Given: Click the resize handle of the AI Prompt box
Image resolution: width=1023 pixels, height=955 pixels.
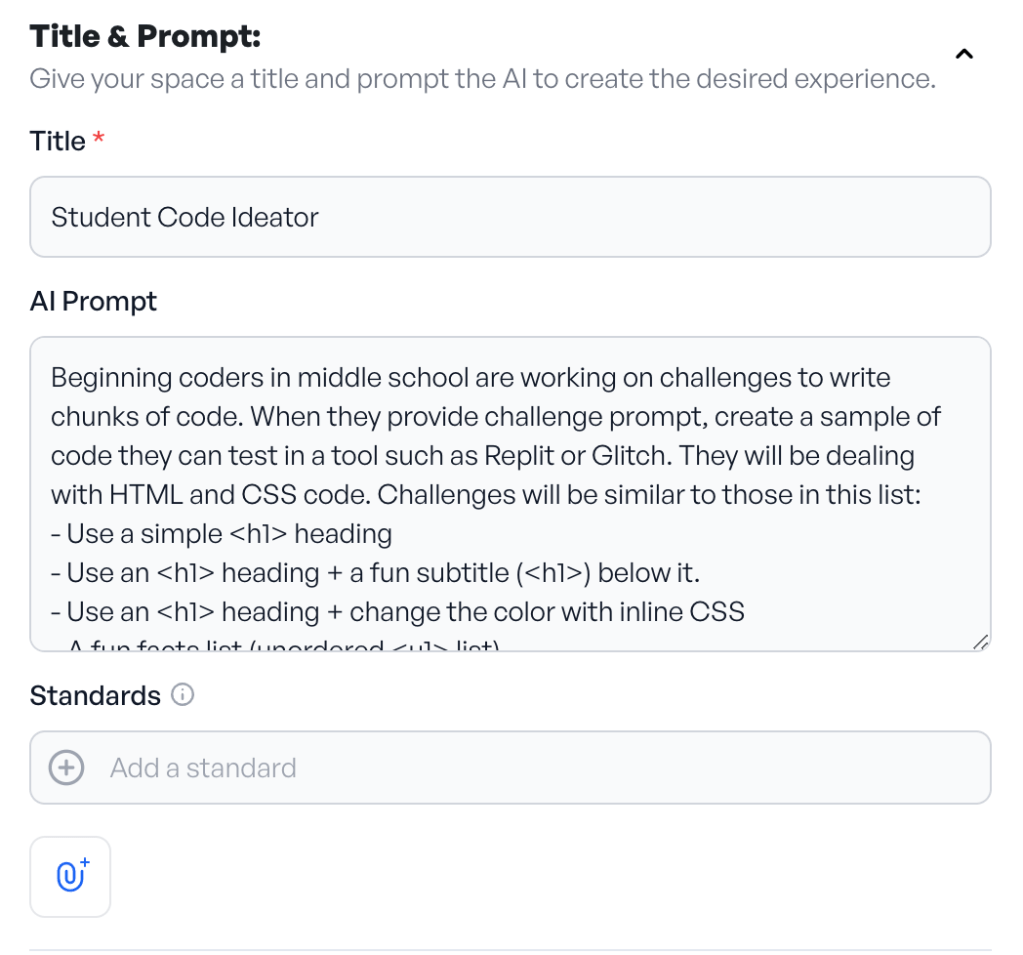Looking at the screenshot, I should (x=980, y=643).
